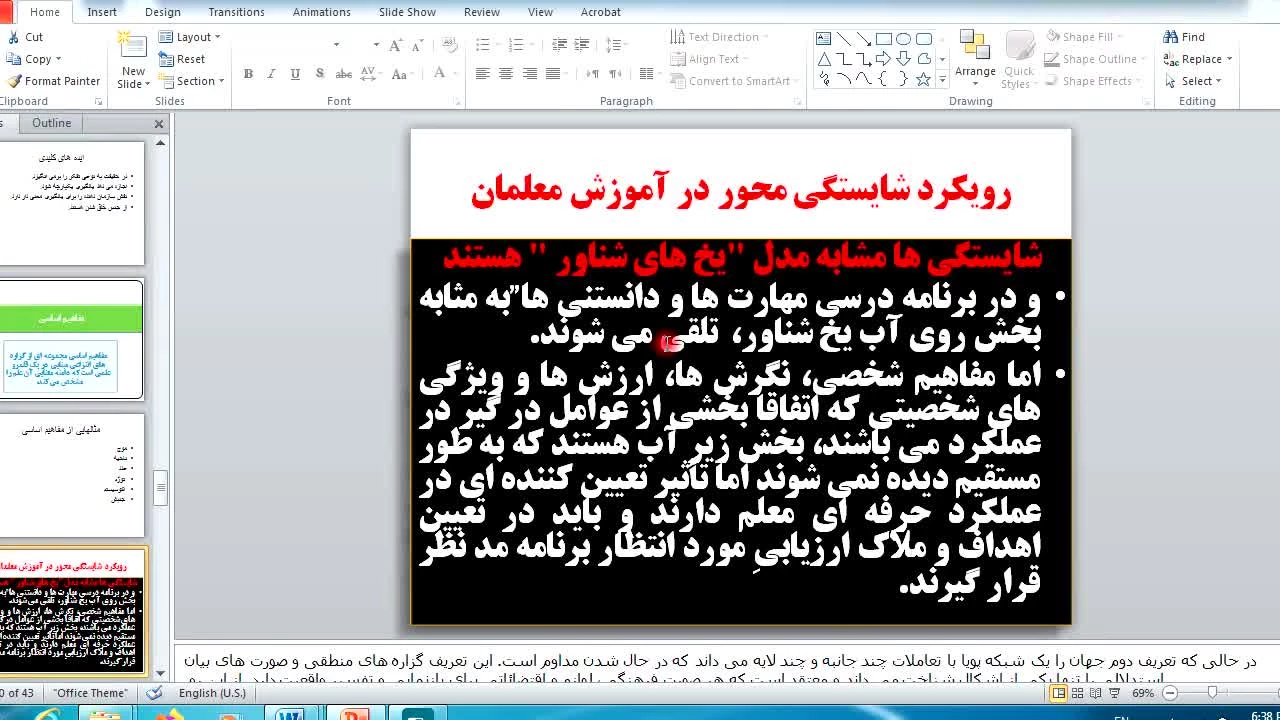Select the rectangle shape in gallery
The image size is (1280, 720).
point(884,39)
